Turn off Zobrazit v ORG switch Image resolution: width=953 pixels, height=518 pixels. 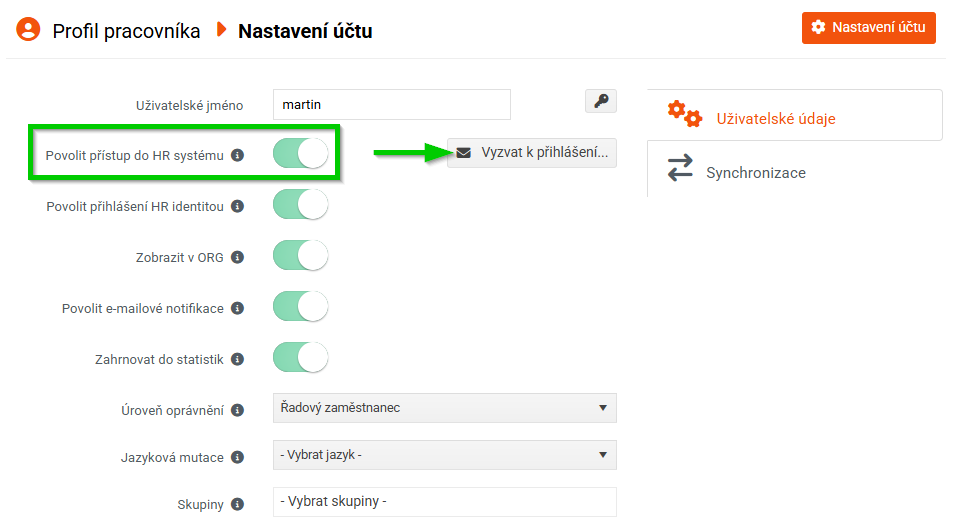[x=300, y=256]
